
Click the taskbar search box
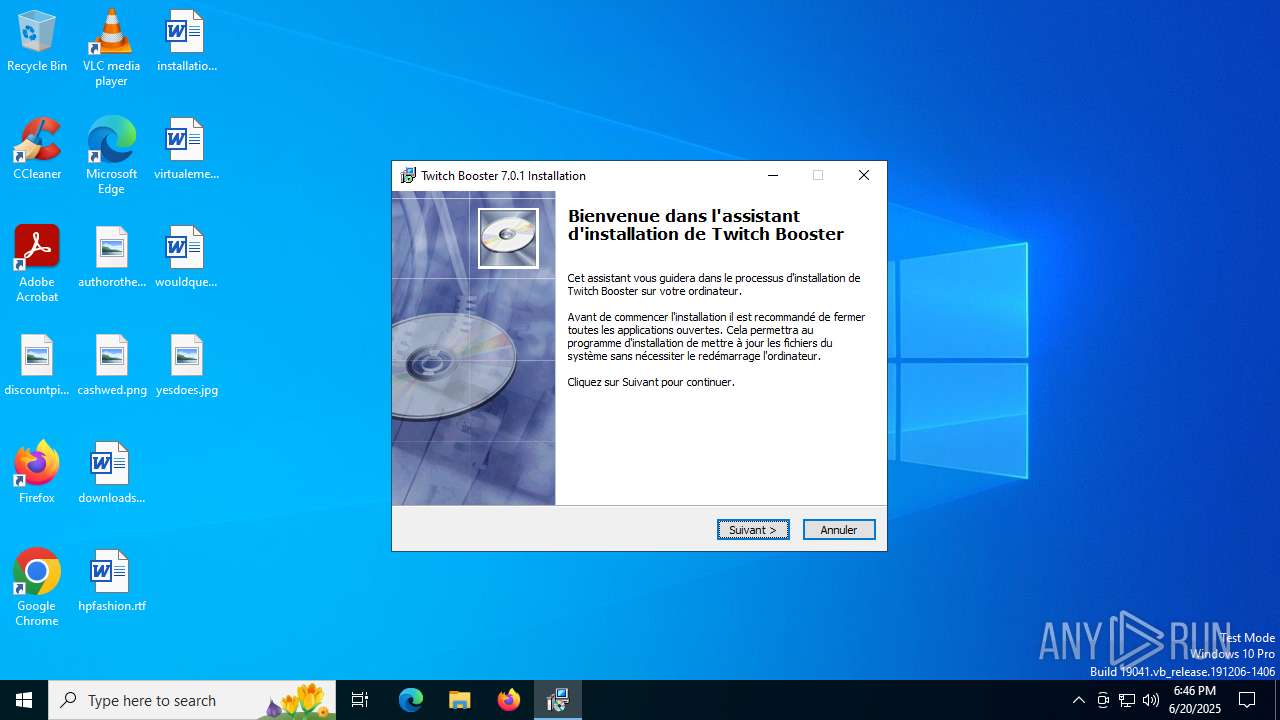192,700
